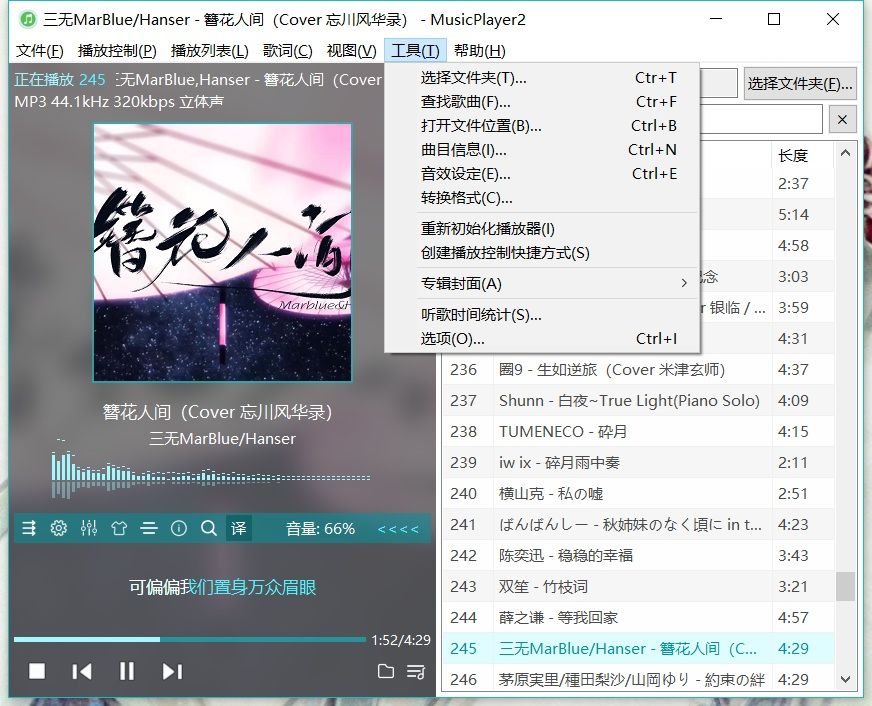Choose 打开文件位置(B)... menu entry

542,126
